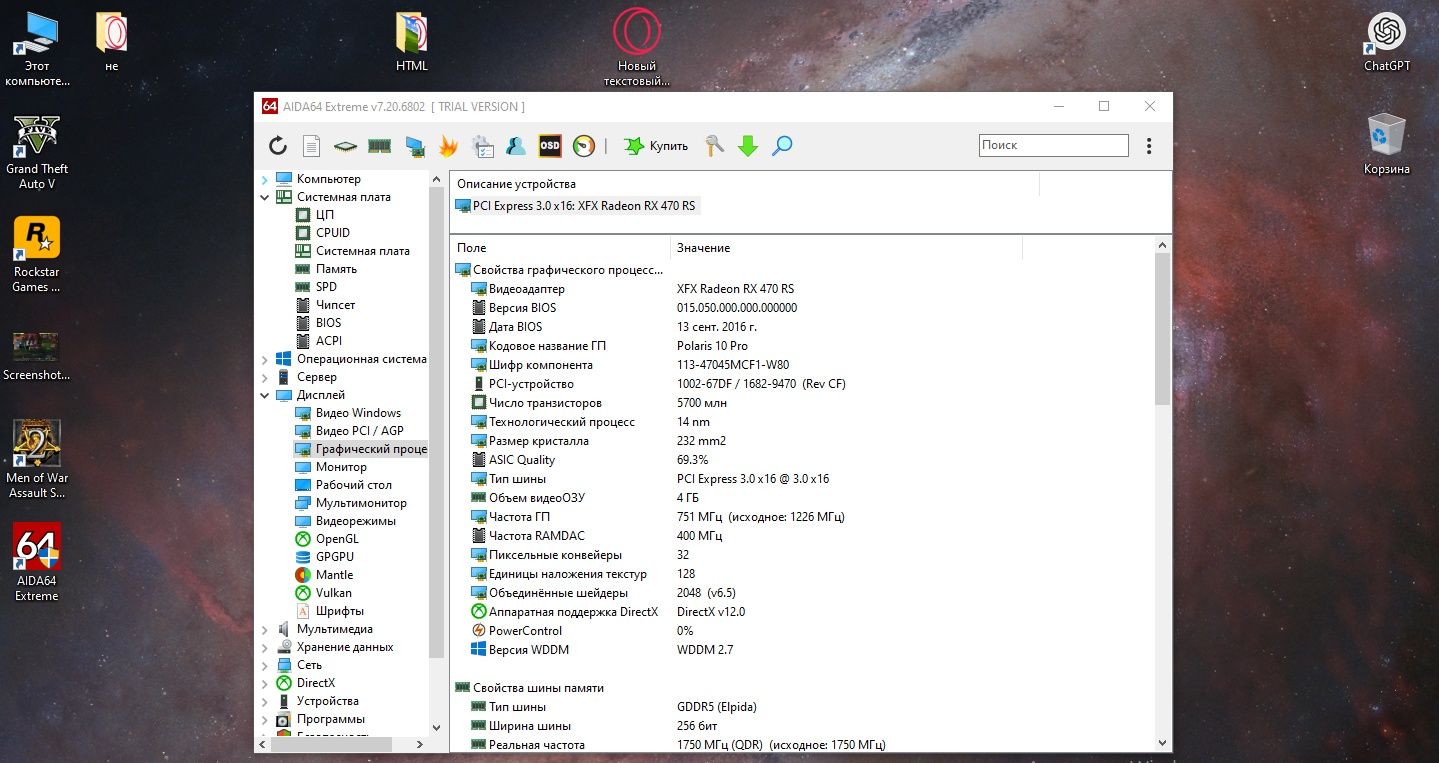Click the Поиск search field
The width and height of the screenshot is (1439, 763).
1053,145
